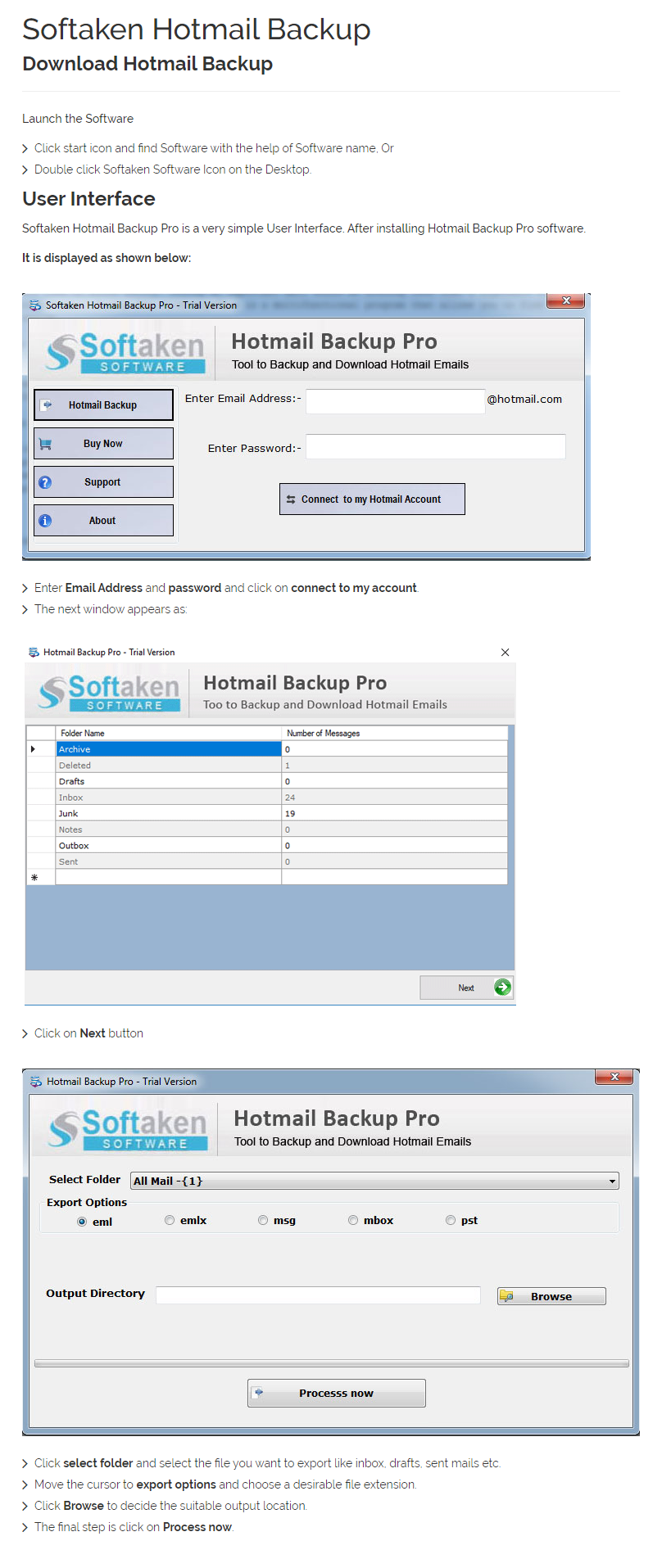This screenshot has height=1568, width=662.
Task: Click the Browse button
Action: pyautogui.click(x=551, y=1296)
